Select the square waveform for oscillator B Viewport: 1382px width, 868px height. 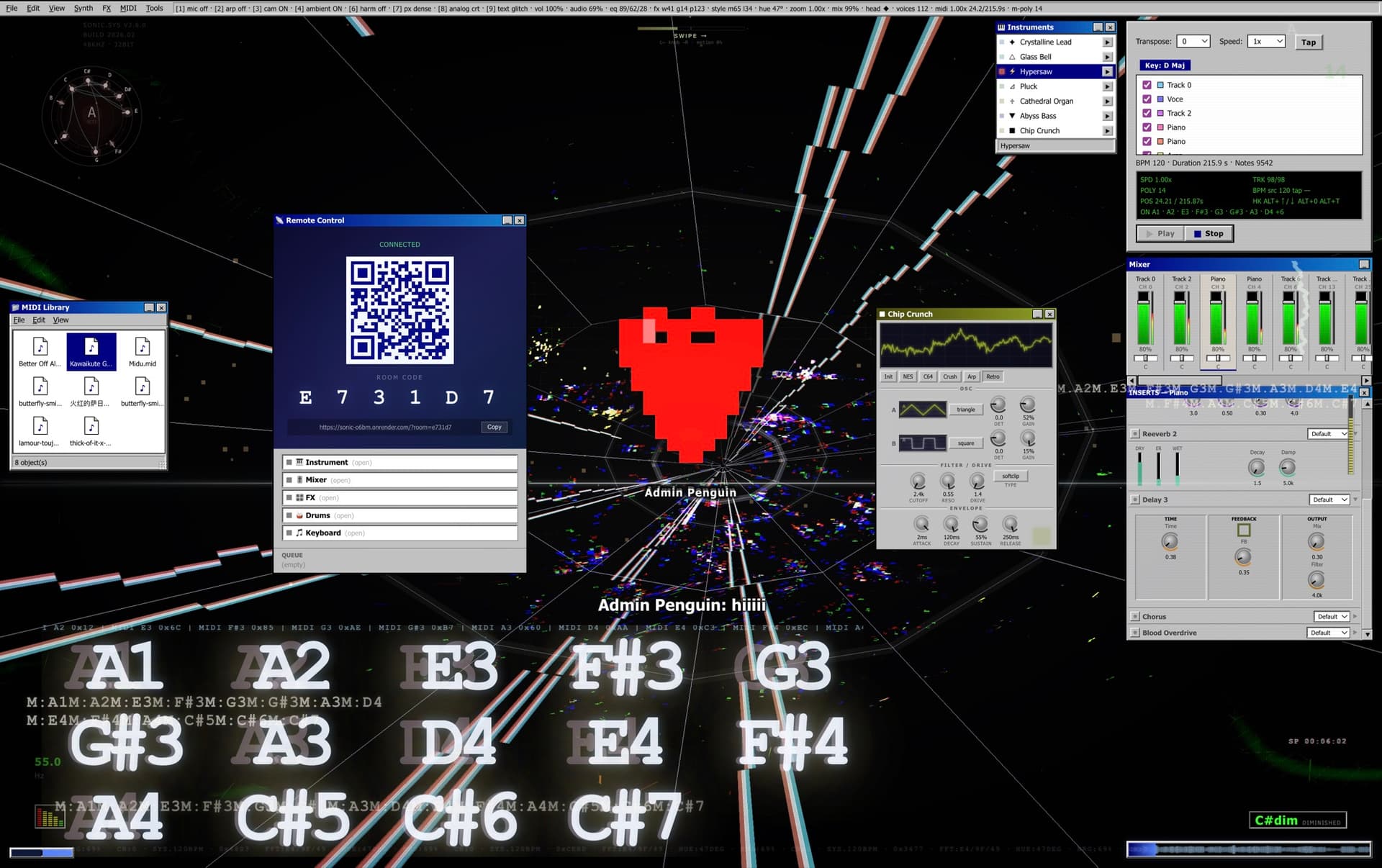click(x=966, y=443)
